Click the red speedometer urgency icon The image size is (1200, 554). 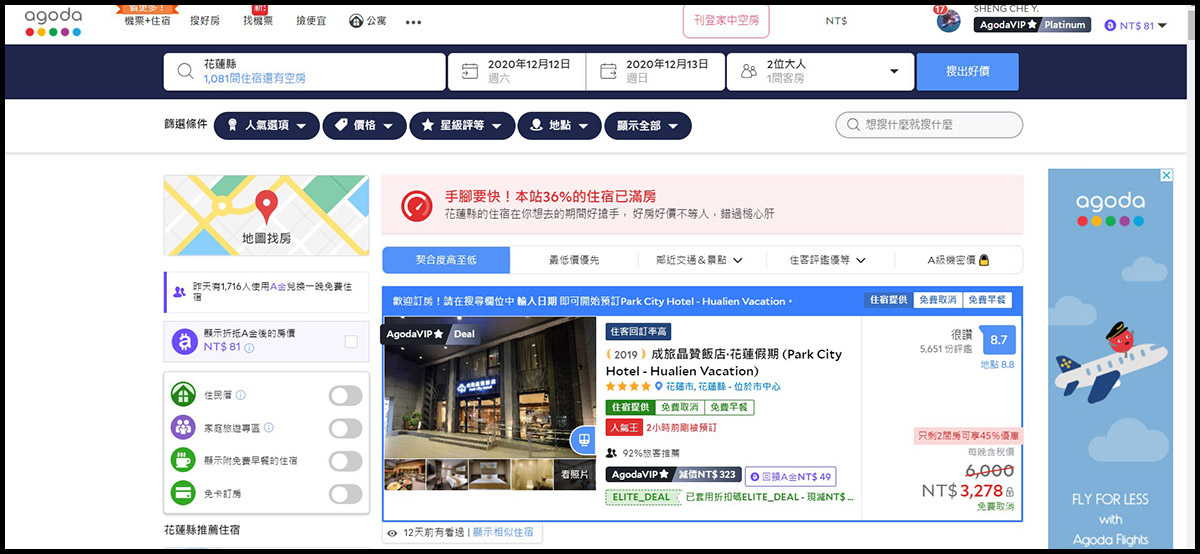coord(416,204)
